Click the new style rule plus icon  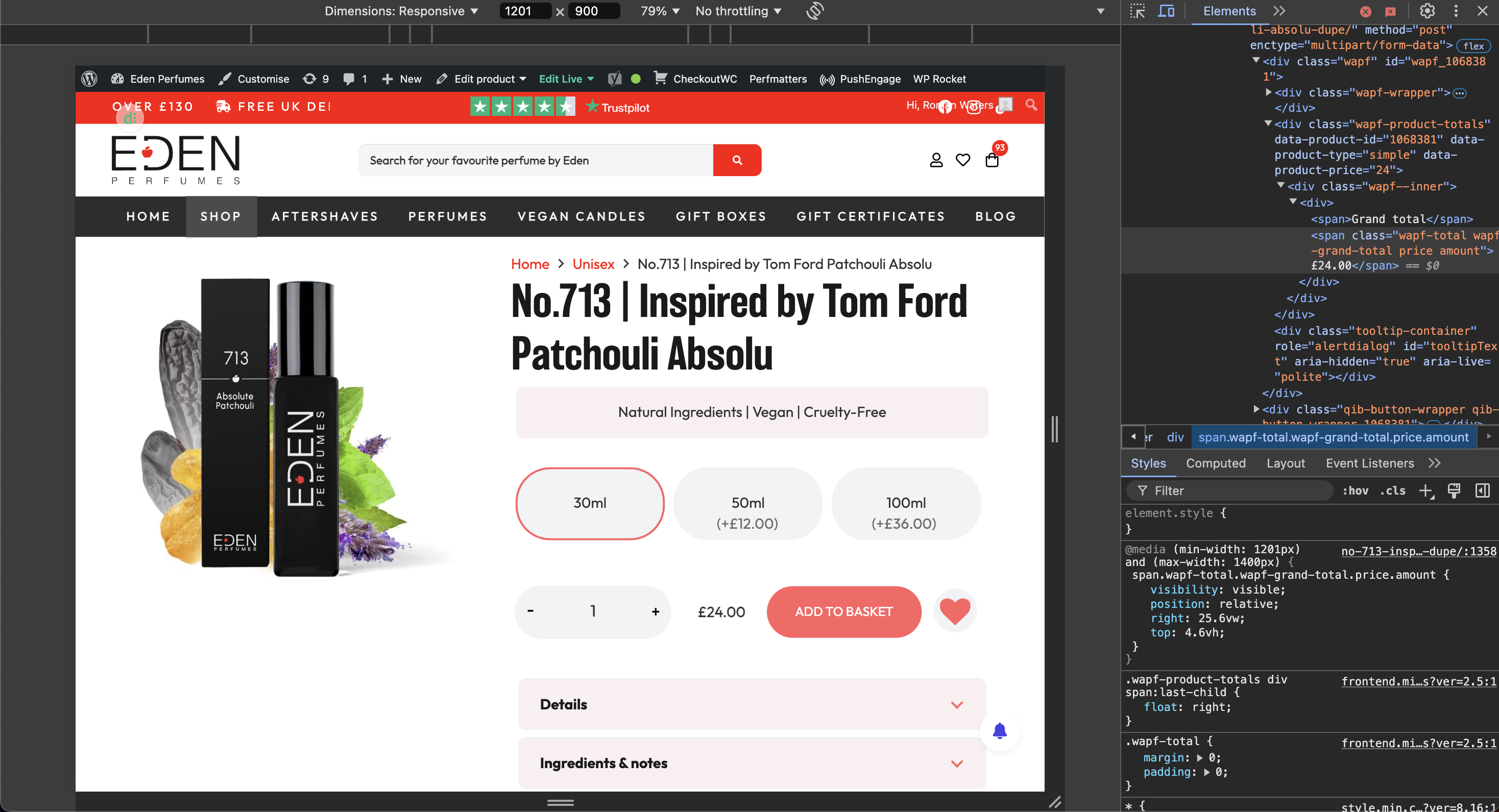pos(1427,491)
